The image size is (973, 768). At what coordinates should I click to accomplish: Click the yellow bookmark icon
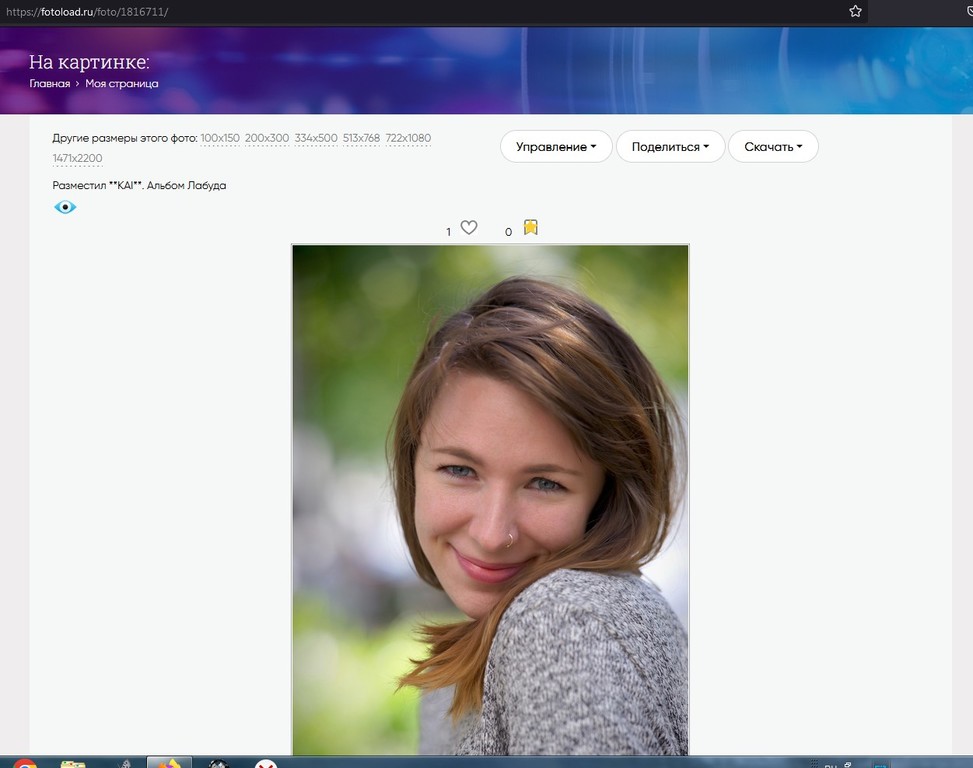click(530, 227)
